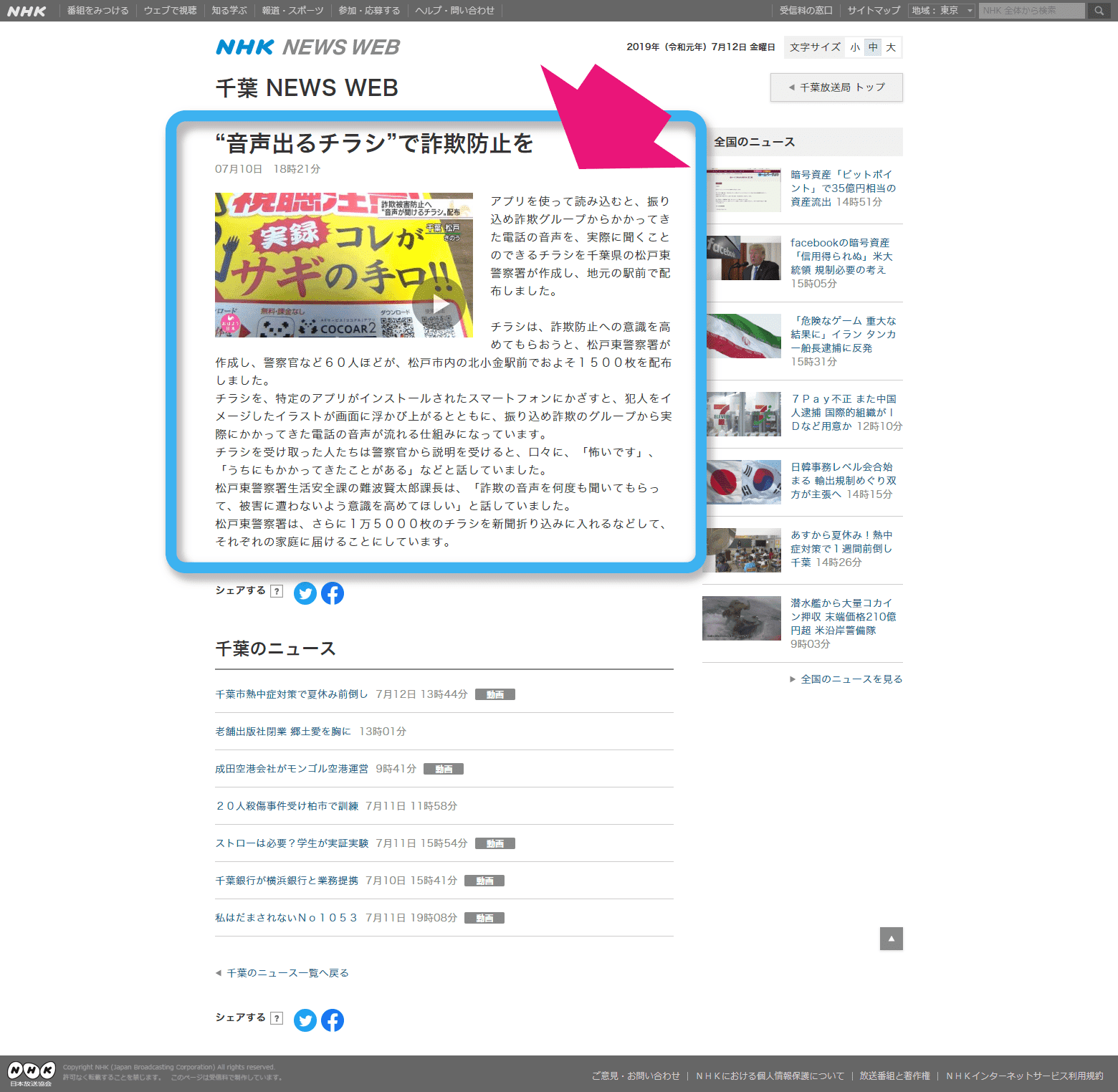
Task: Set text size to large (大)
Action: pyautogui.click(x=891, y=47)
